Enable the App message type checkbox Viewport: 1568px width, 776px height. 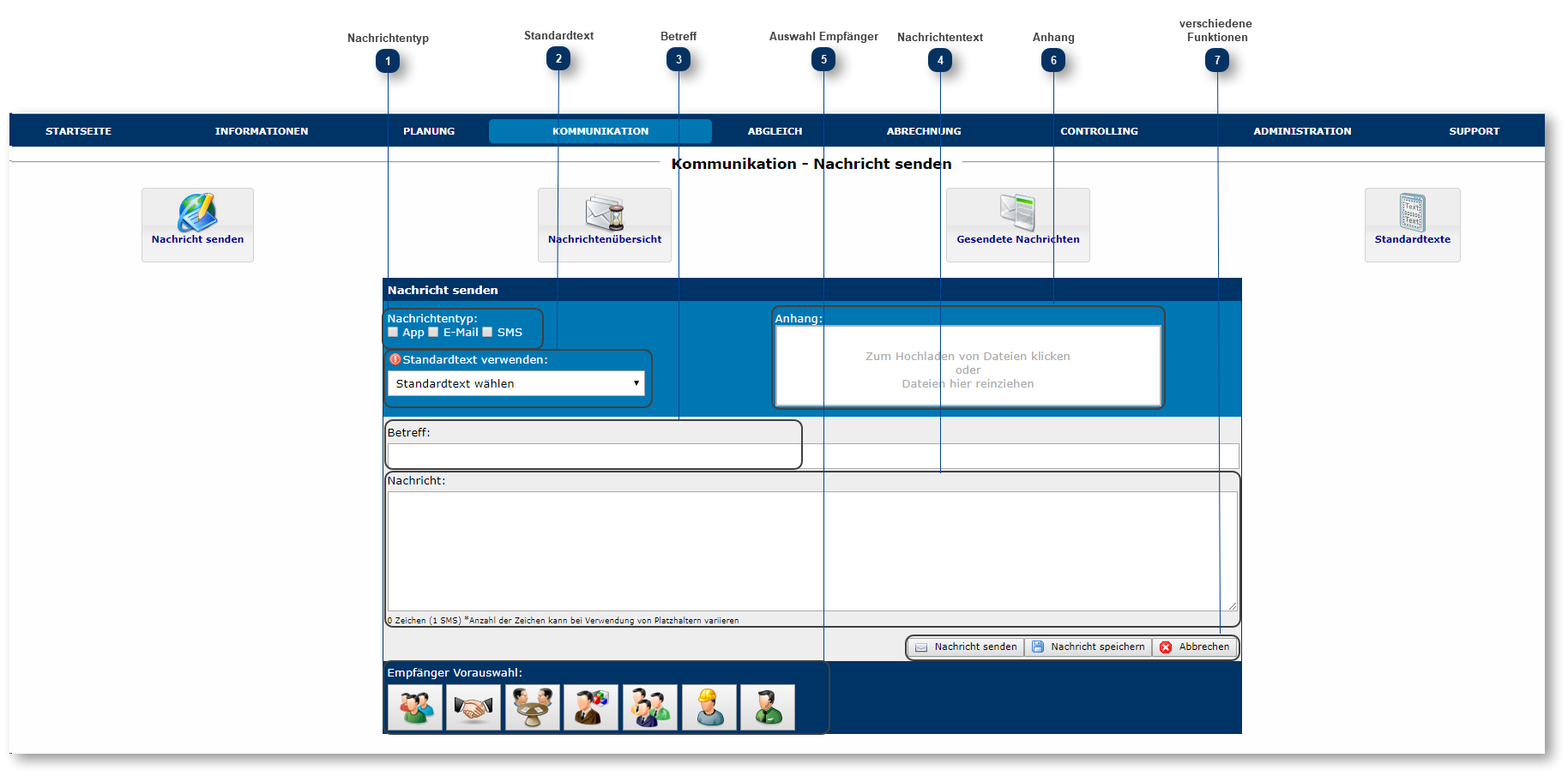tap(393, 332)
